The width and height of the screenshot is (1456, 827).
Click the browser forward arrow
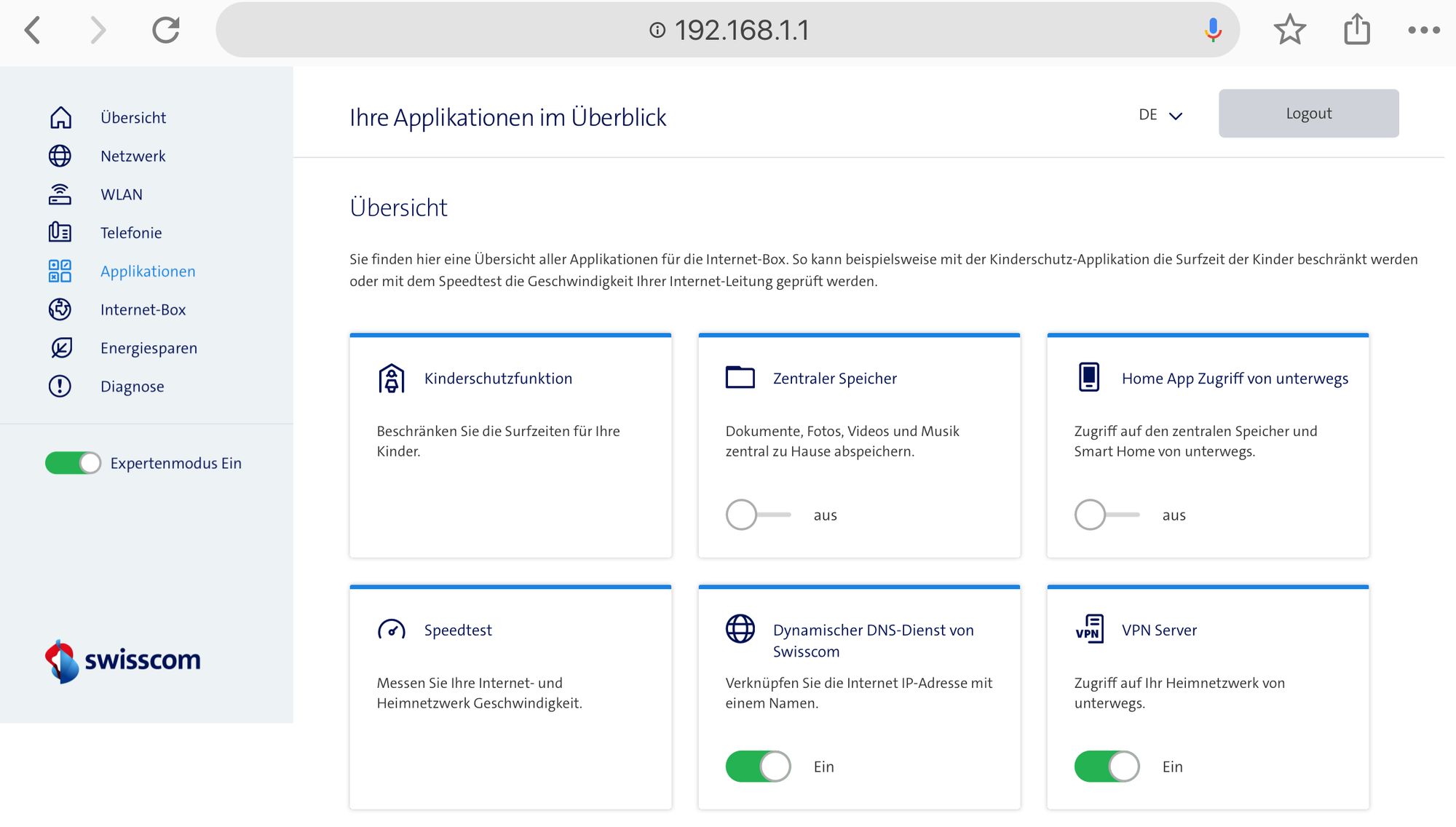(98, 31)
